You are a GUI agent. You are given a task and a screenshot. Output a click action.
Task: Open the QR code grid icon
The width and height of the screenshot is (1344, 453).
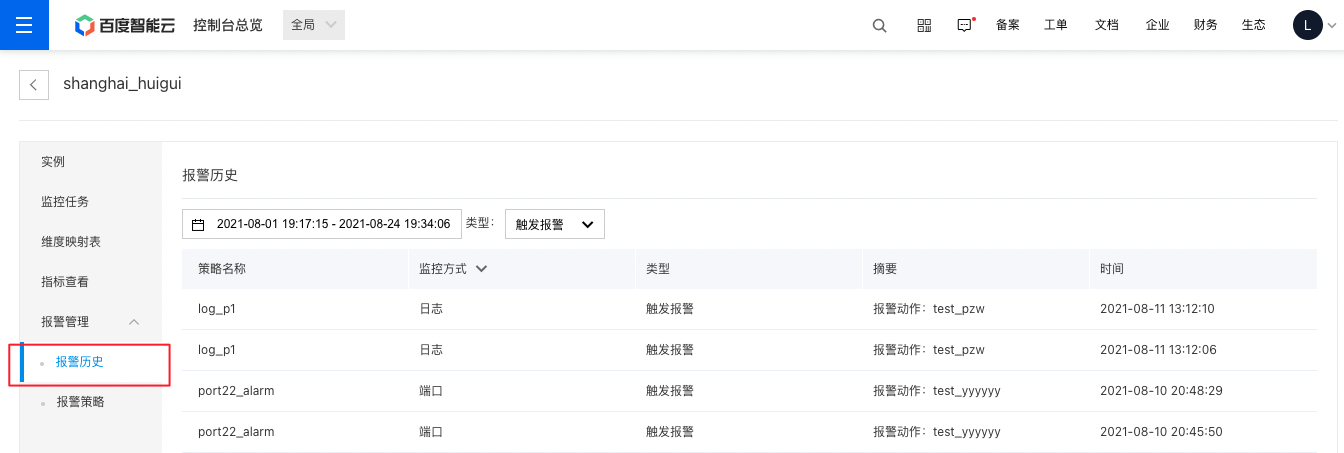pos(924,26)
